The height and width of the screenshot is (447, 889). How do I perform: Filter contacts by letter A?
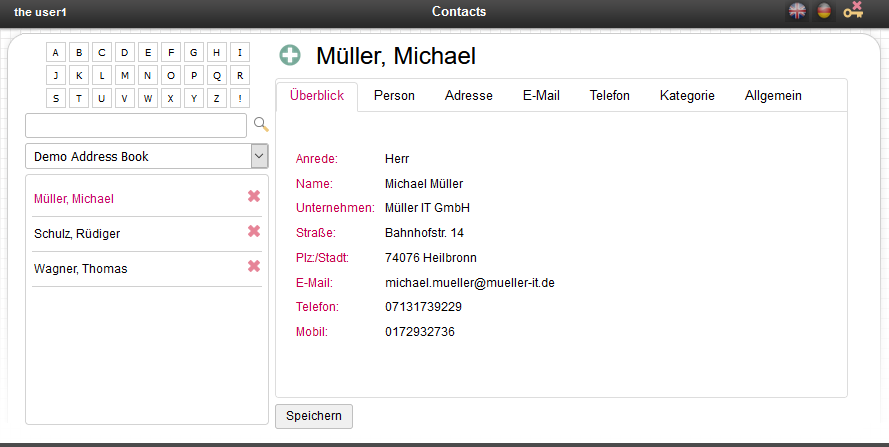click(x=56, y=52)
